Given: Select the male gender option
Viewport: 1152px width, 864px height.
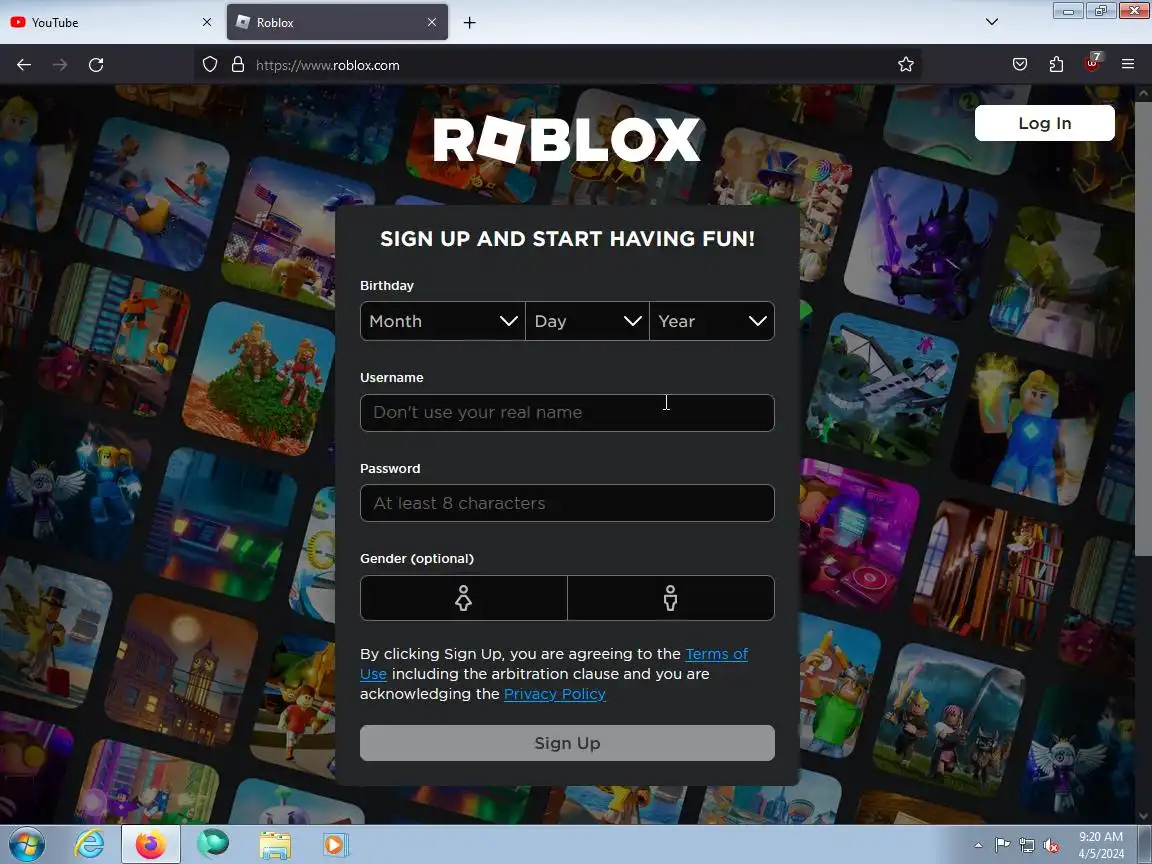Looking at the screenshot, I should (671, 598).
